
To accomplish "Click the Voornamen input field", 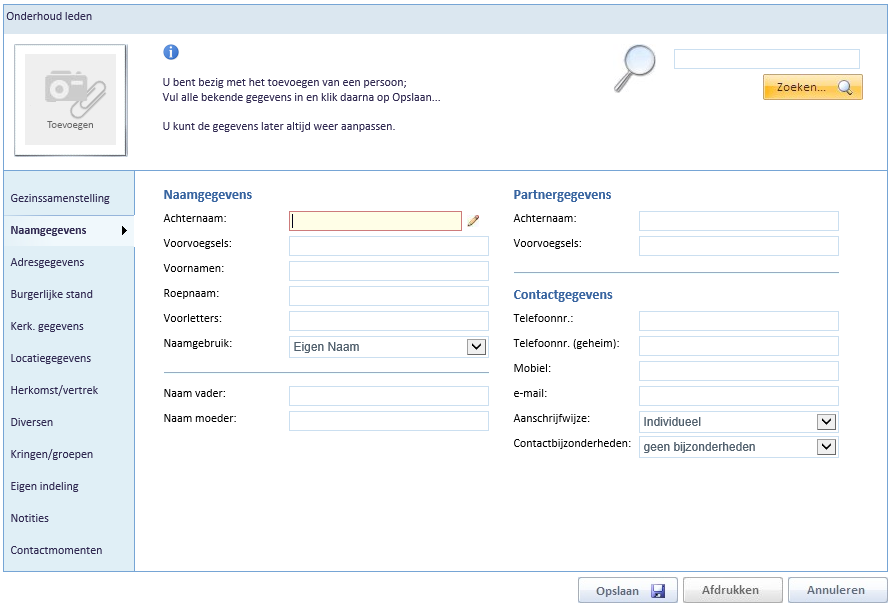I will [389, 271].
